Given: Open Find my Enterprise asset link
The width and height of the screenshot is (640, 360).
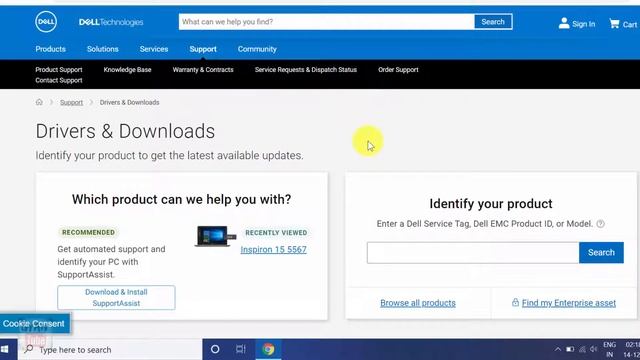Looking at the screenshot, I should coord(569,303).
